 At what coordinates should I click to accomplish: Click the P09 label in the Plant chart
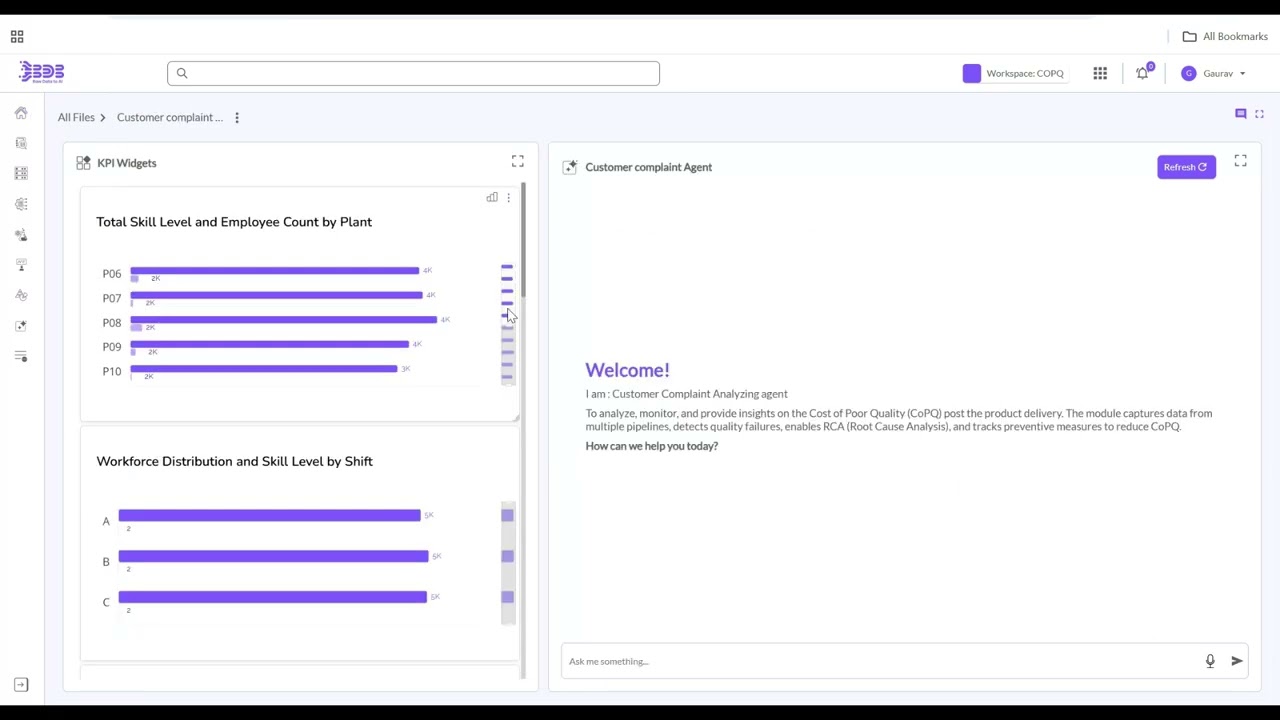point(111,347)
